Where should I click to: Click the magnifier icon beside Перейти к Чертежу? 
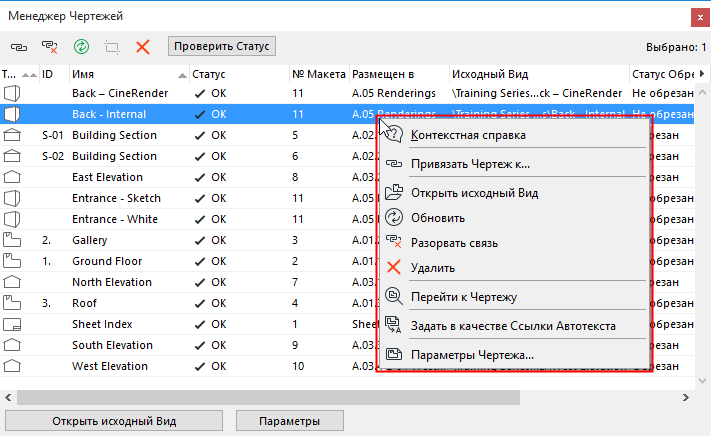coord(393,296)
